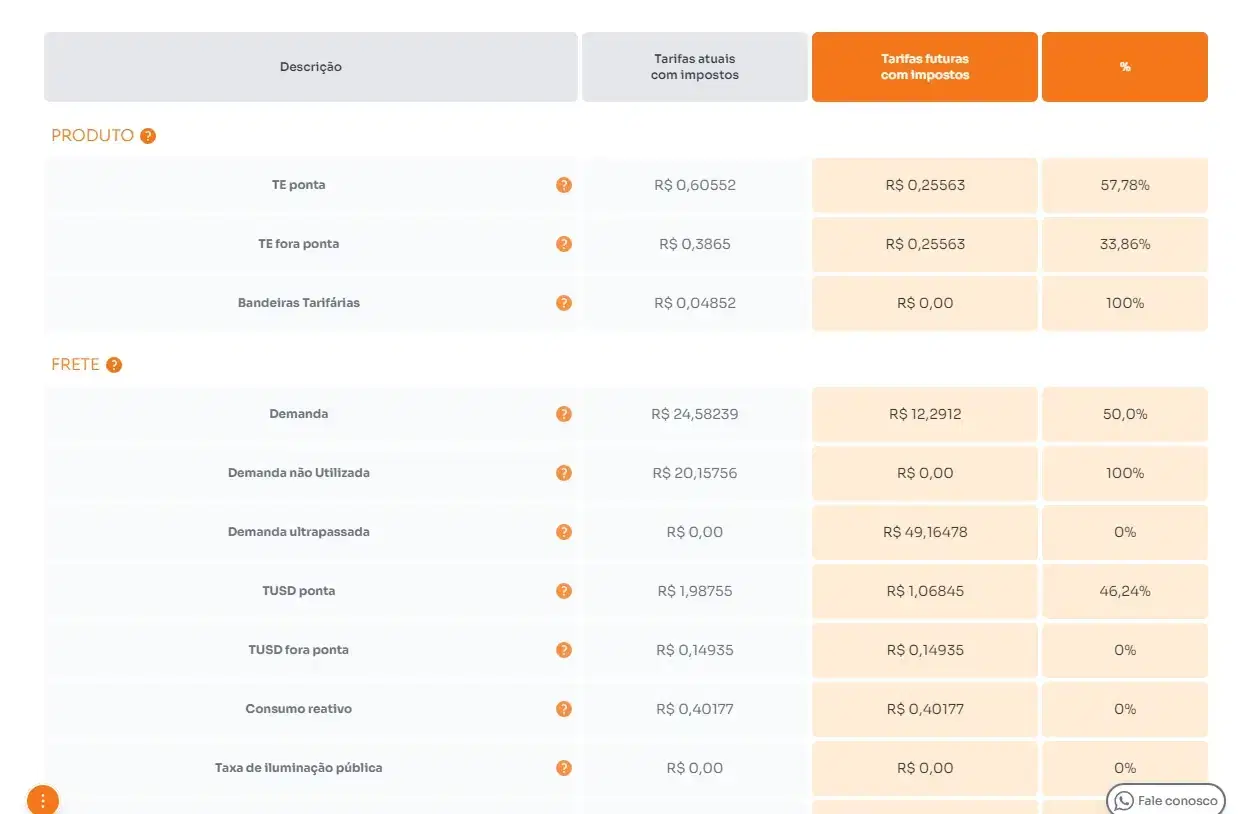The width and height of the screenshot is (1249, 814).
Task: Click current tariff for Taxa de iluminação pública
Action: coord(695,768)
